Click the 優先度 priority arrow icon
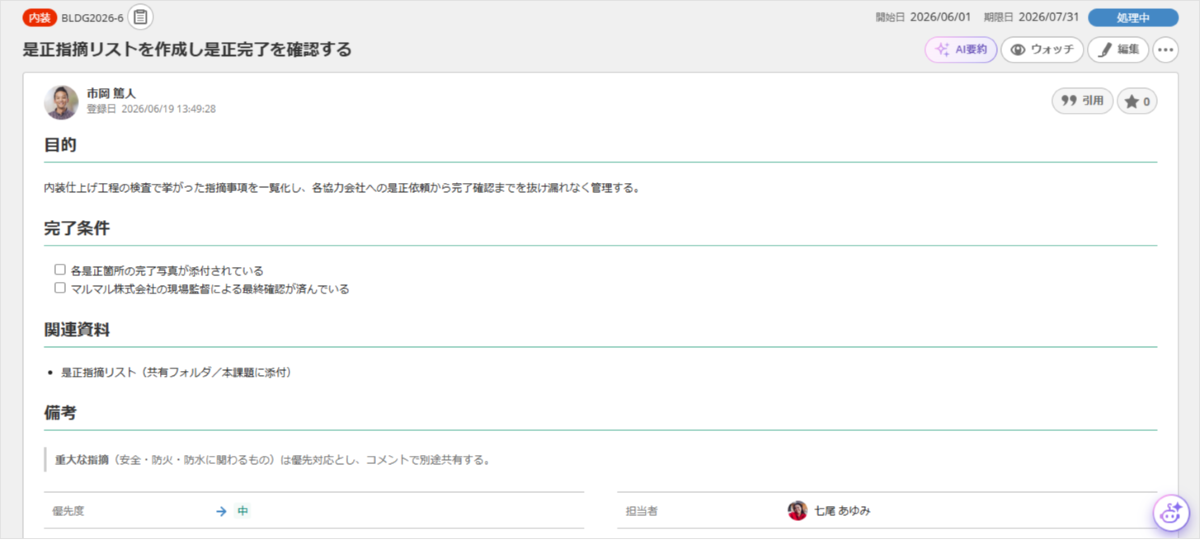1200x540 pixels. [x=221, y=511]
